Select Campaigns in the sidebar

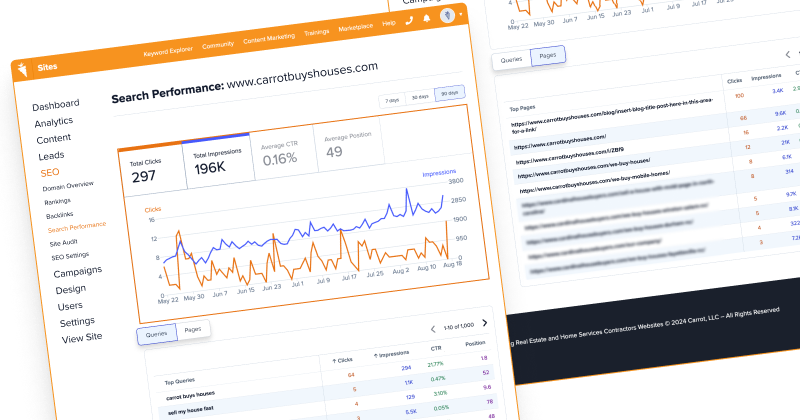pos(78,272)
